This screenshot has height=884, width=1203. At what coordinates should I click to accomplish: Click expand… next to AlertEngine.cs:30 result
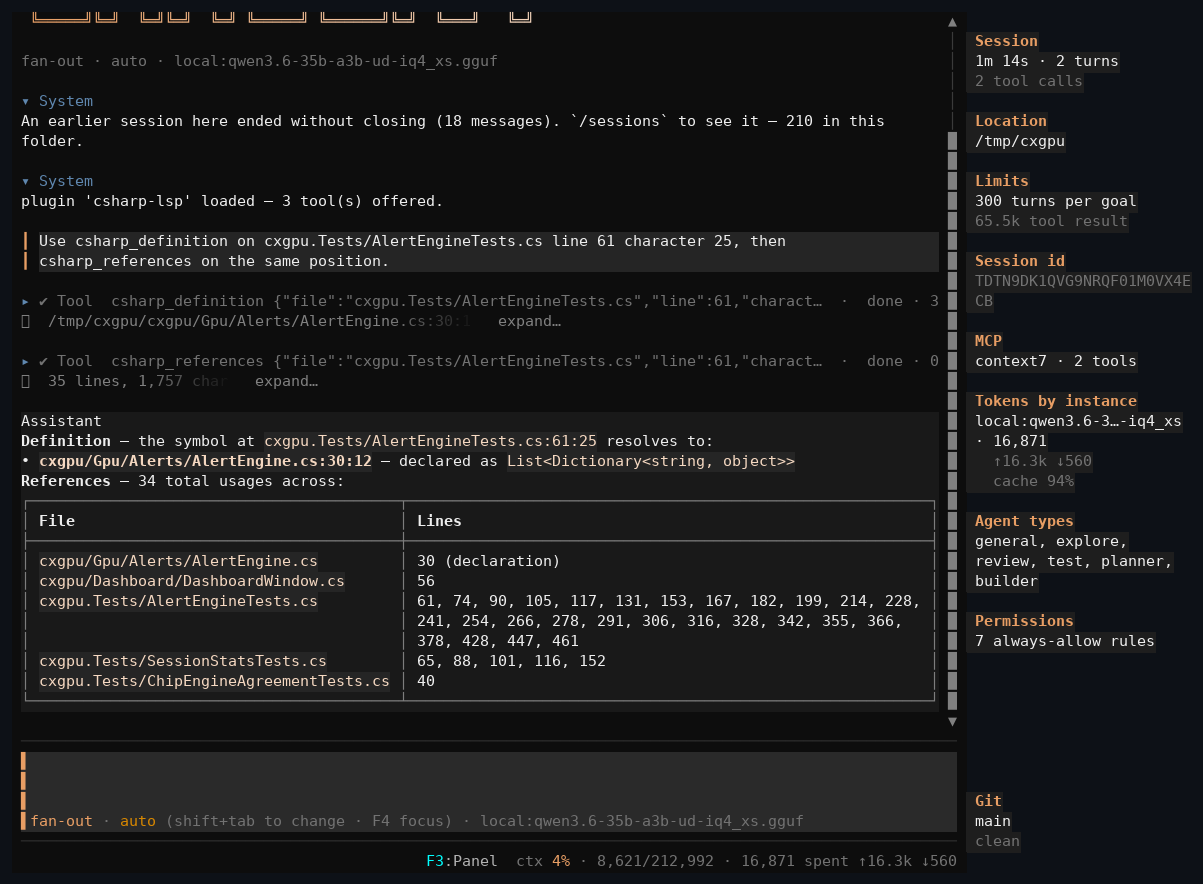(x=529, y=321)
